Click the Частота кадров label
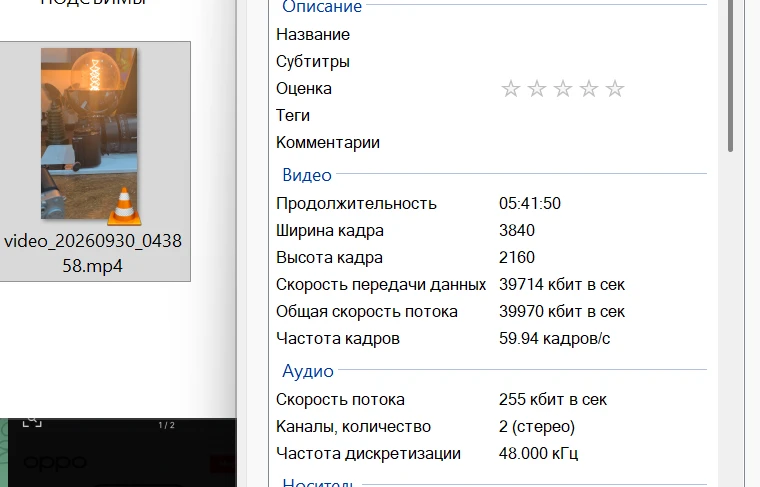 [338, 339]
